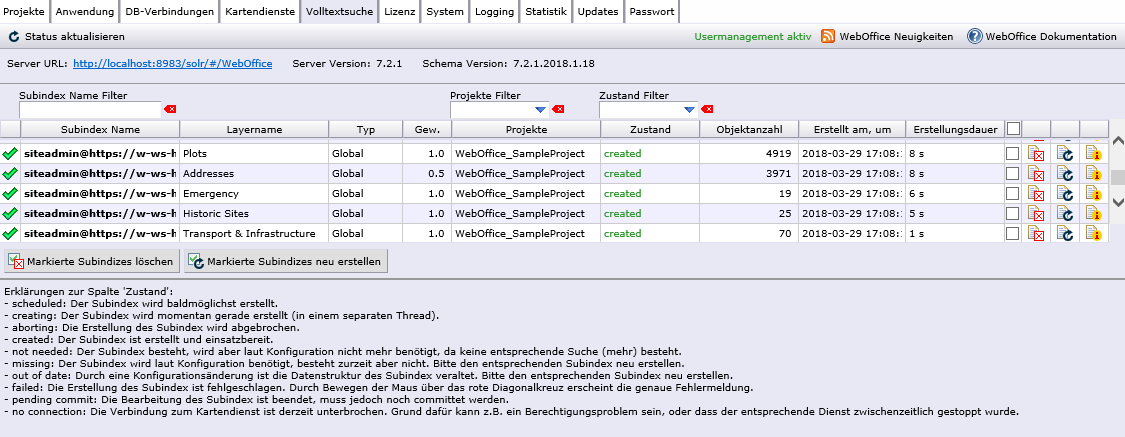Show info for the Historic Sites subindex
Image resolution: width=1125 pixels, height=437 pixels.
tap(1093, 214)
